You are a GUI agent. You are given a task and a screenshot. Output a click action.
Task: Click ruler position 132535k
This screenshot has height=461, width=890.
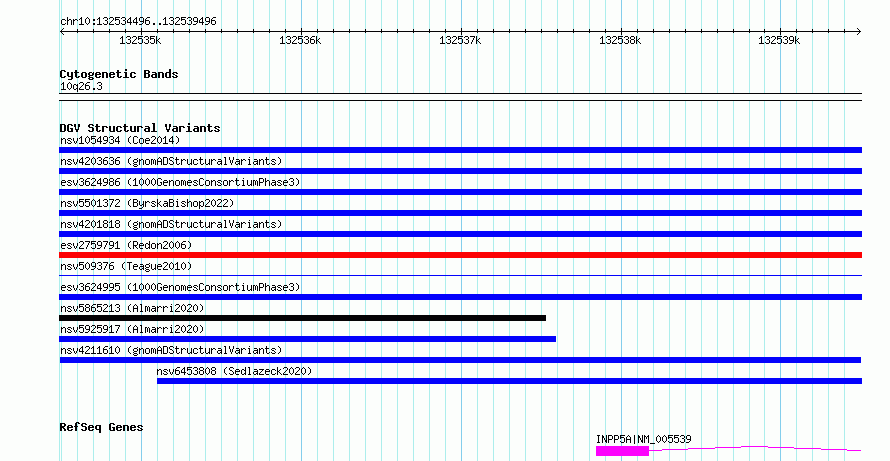(140, 40)
